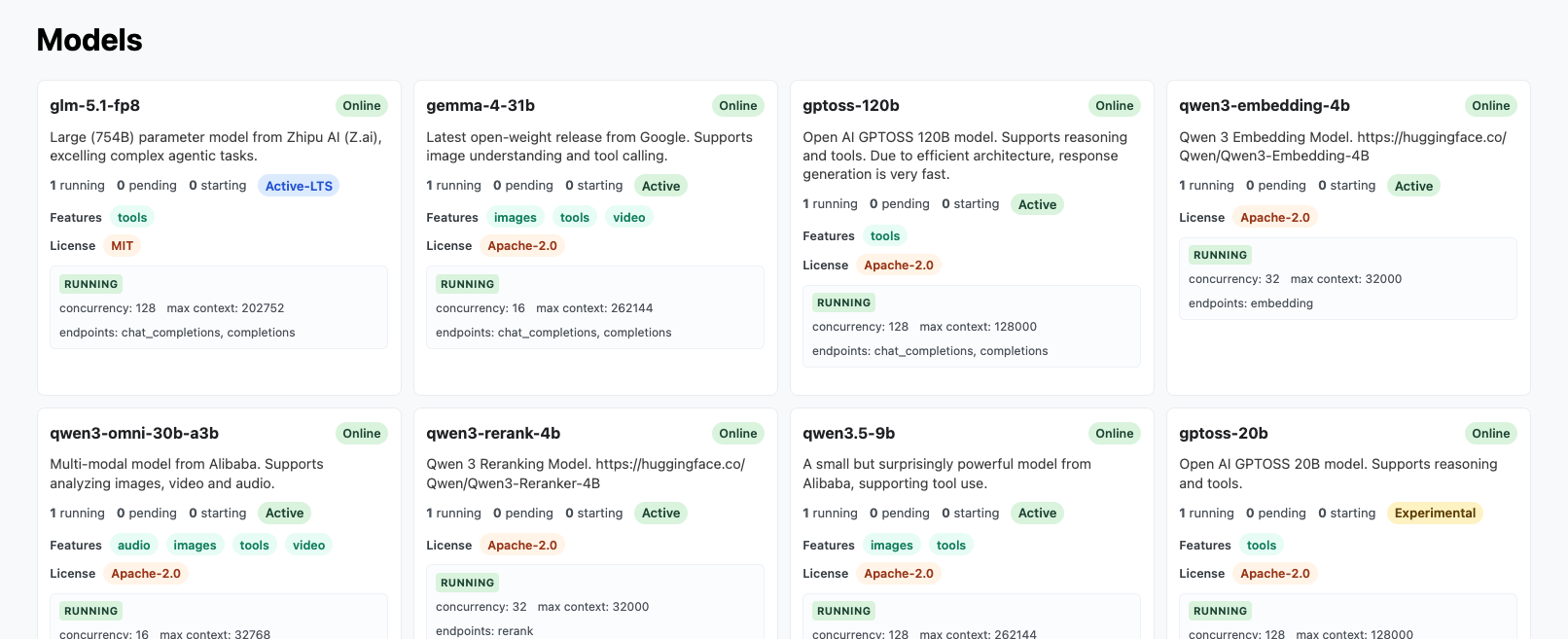Click the Online badge on qwen3.5-9b
Screen dimensions: 1568x639
[x=1115, y=433]
